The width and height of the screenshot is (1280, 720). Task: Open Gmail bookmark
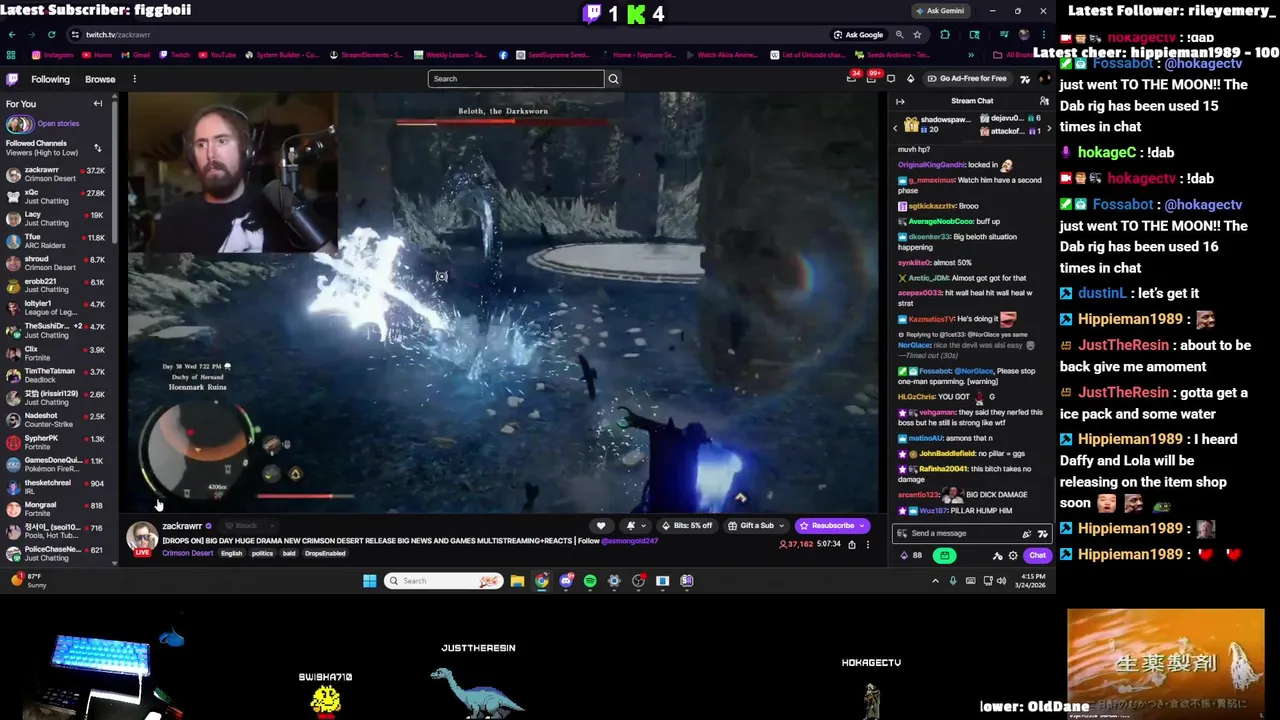[x=135, y=55]
